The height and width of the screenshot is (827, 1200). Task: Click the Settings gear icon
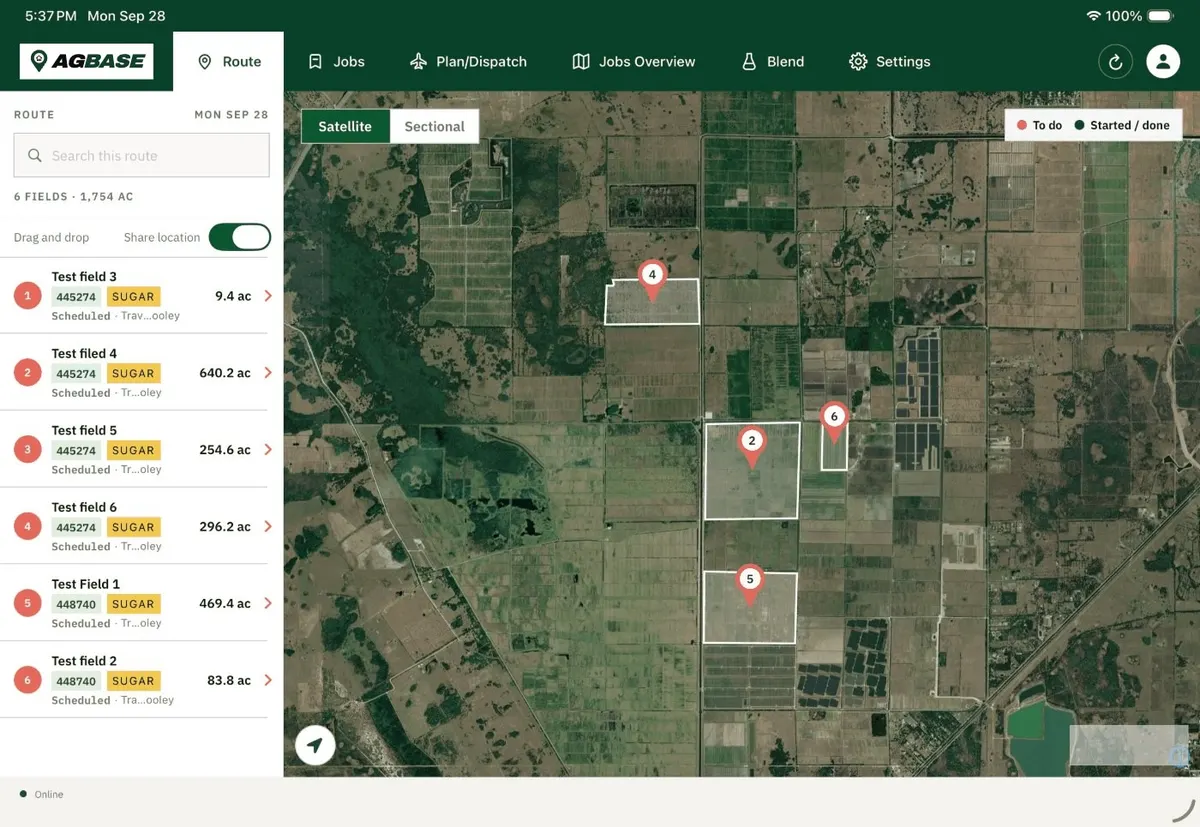pyautogui.click(x=858, y=62)
